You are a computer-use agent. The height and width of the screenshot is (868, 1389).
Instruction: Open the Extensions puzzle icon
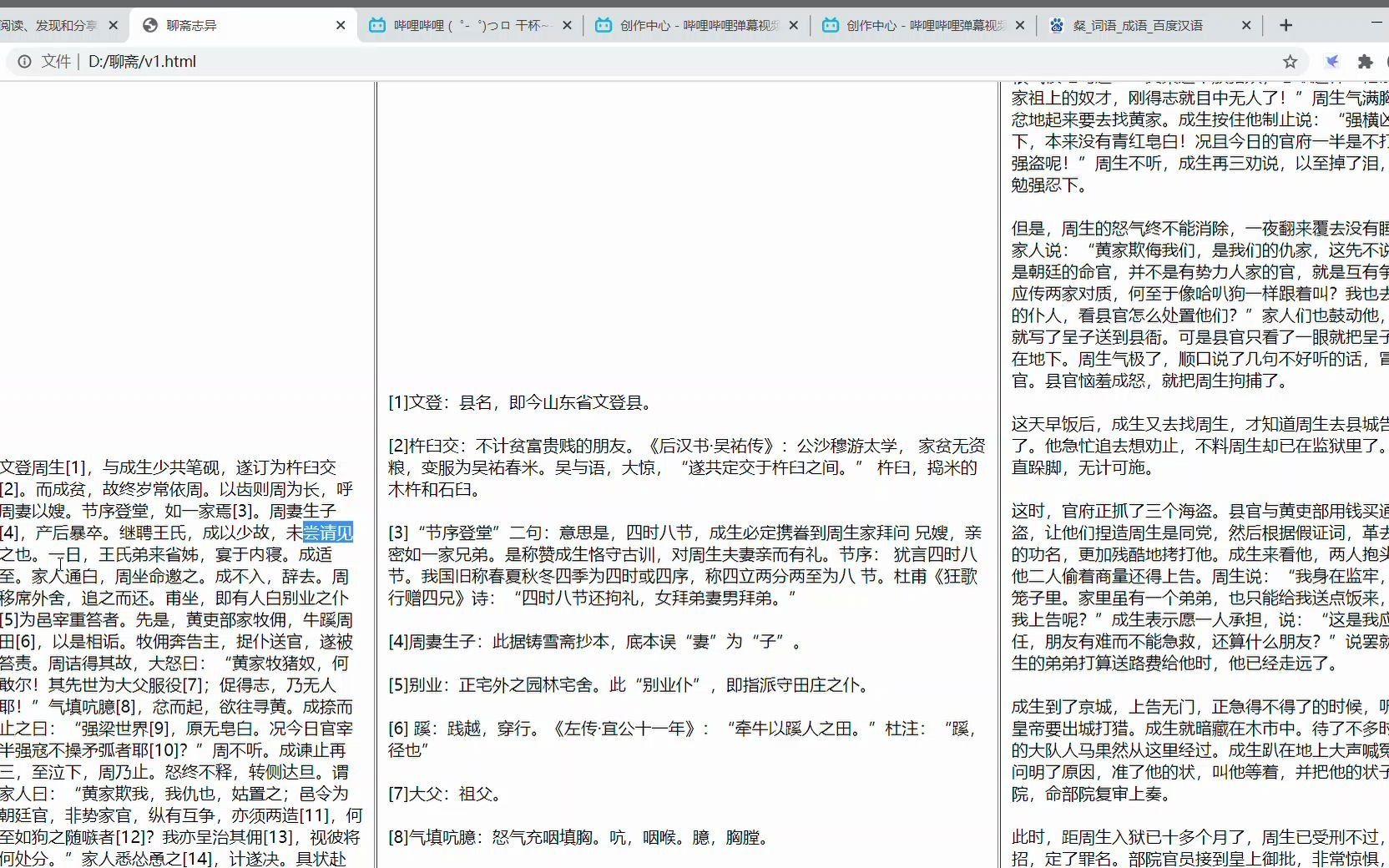pyautogui.click(x=1366, y=61)
